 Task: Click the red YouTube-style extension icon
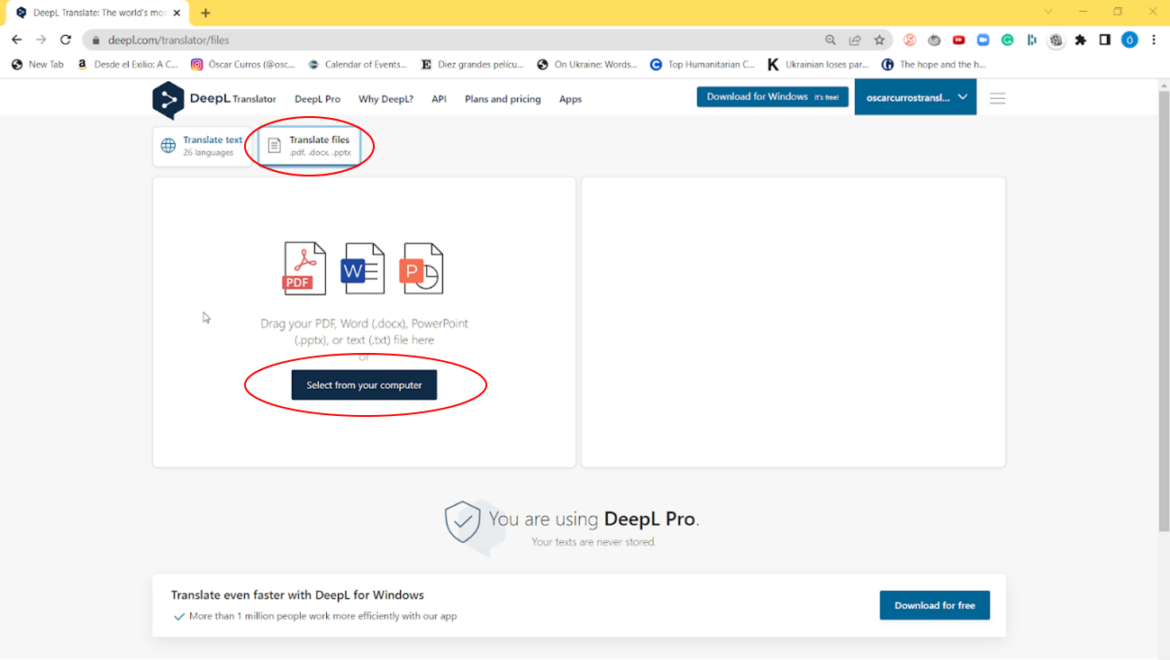coord(959,40)
